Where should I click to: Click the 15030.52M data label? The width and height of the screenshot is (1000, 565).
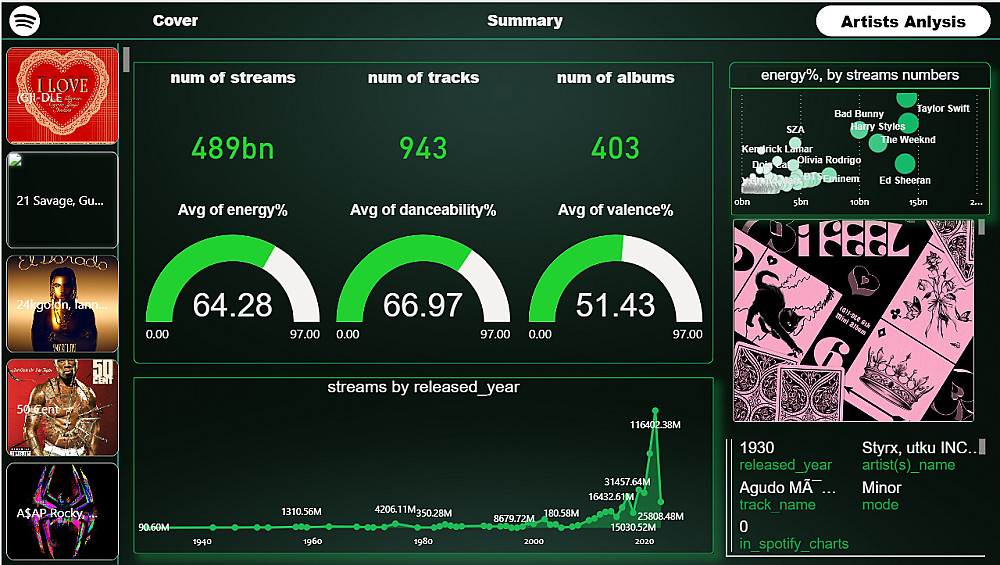click(x=633, y=527)
